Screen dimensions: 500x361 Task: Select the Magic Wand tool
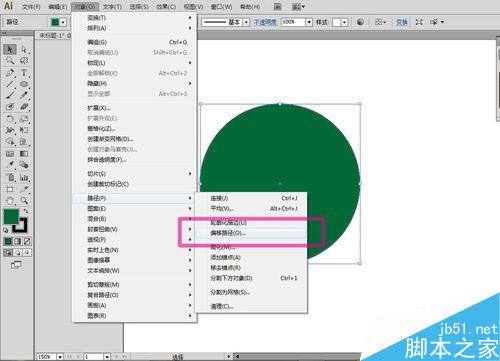(10, 61)
